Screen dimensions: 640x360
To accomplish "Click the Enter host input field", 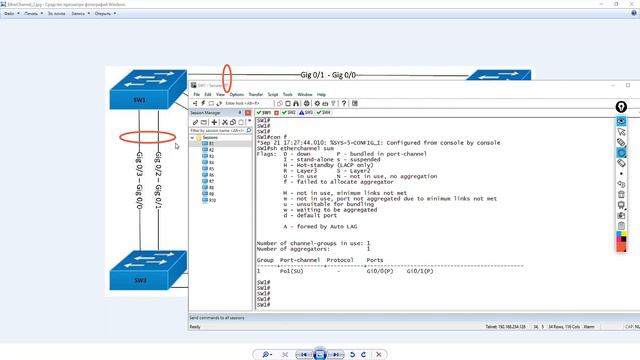I will coord(248,103).
